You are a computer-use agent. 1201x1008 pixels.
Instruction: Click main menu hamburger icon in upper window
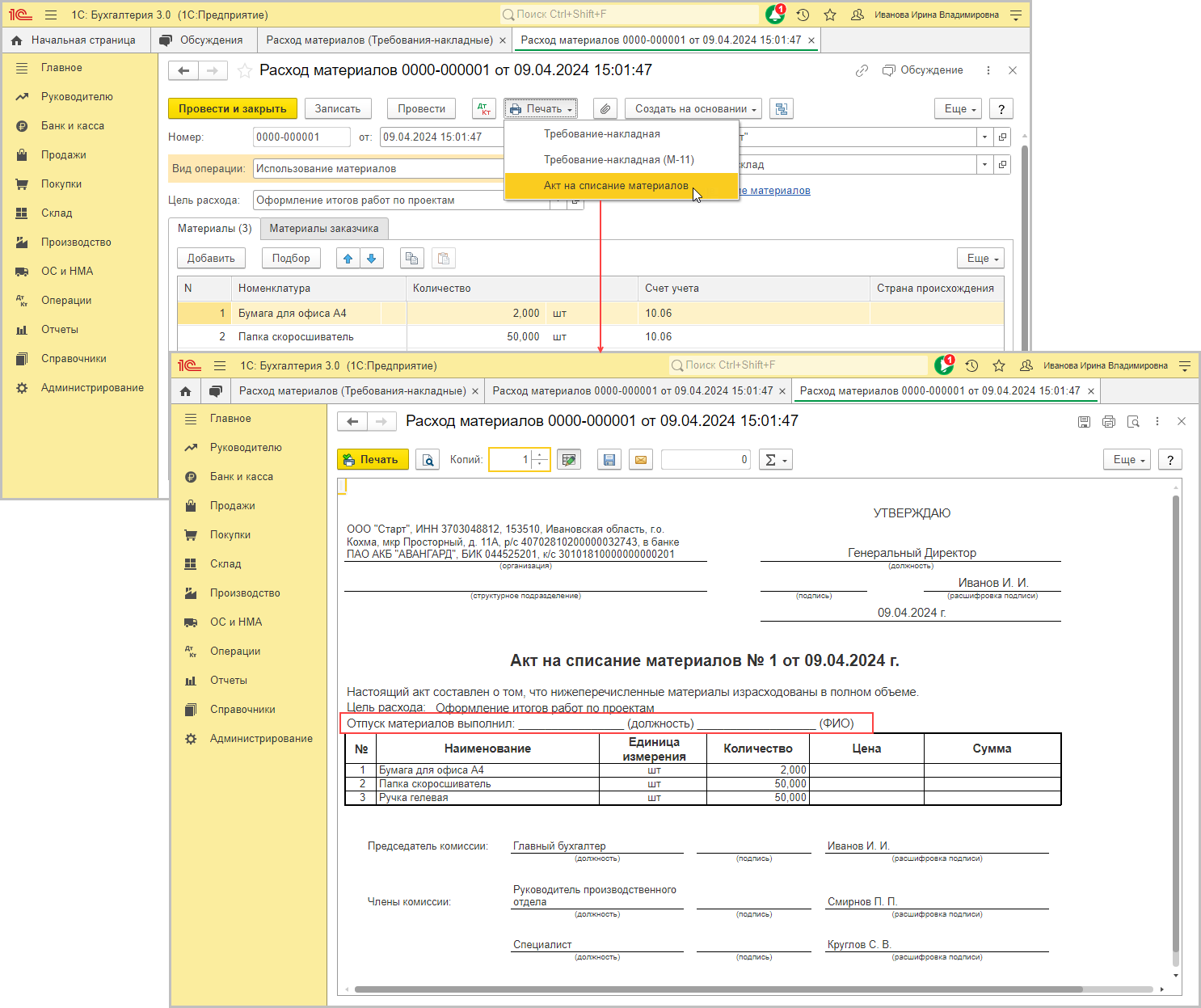(51, 15)
